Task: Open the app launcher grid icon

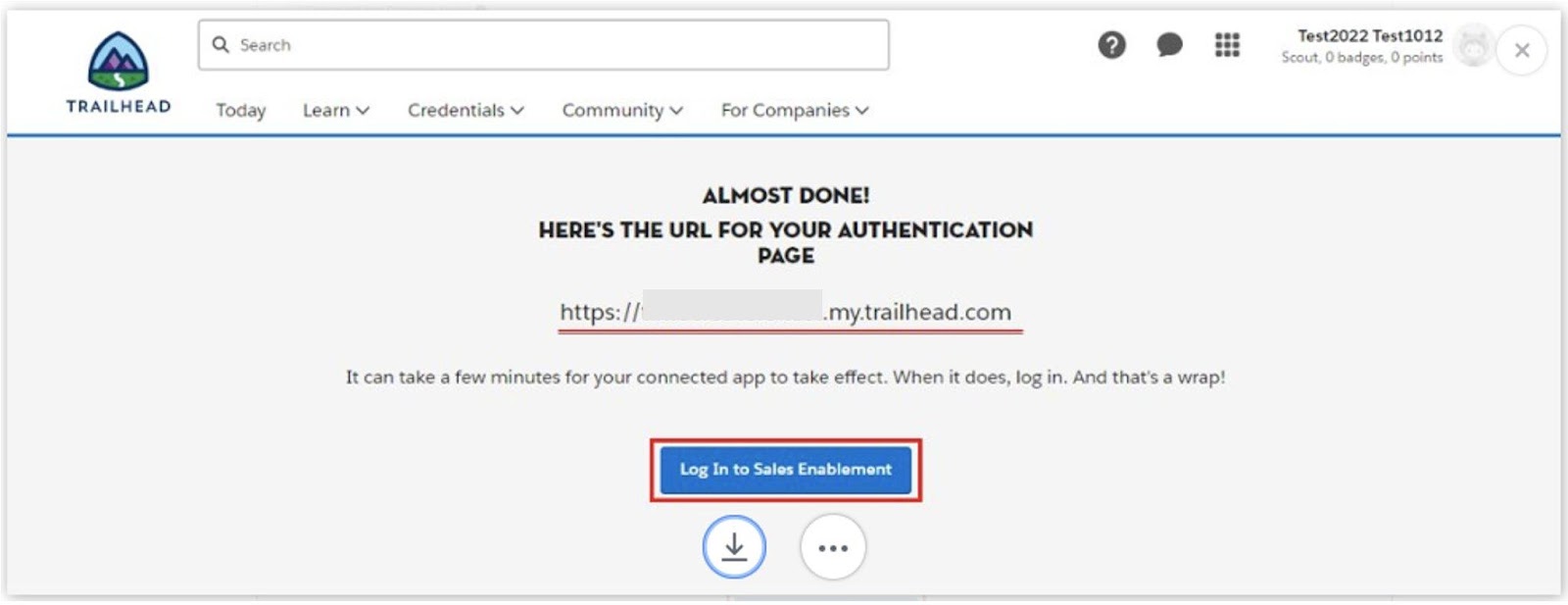Action: coord(1227,45)
